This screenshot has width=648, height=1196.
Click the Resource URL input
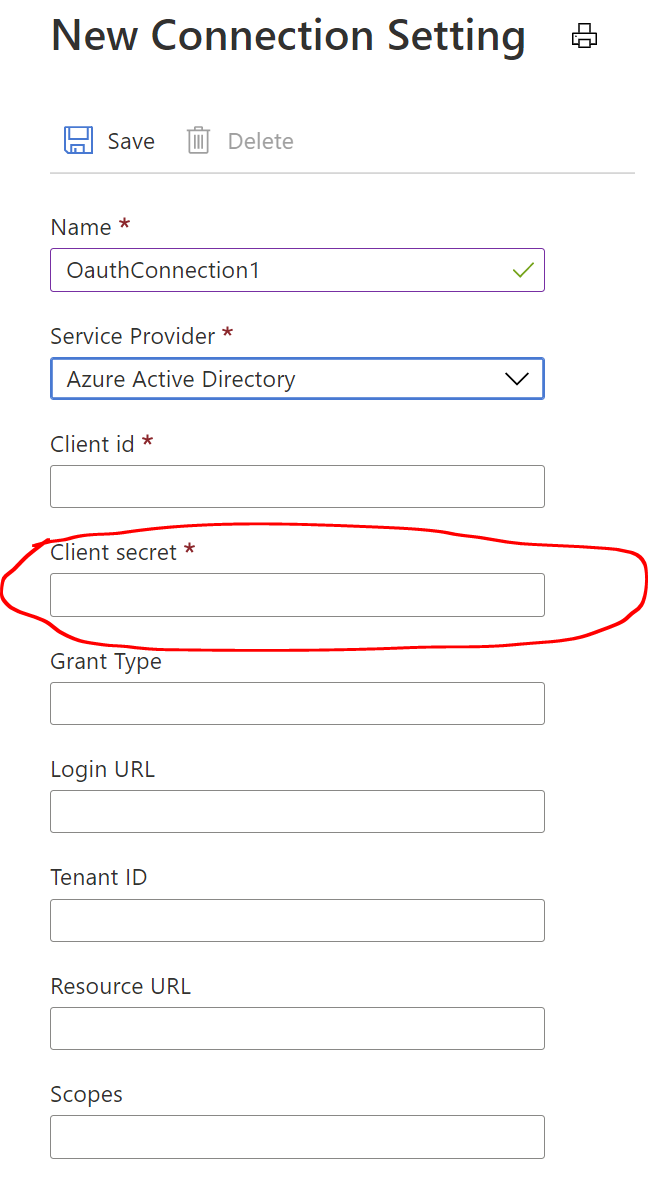click(297, 1028)
